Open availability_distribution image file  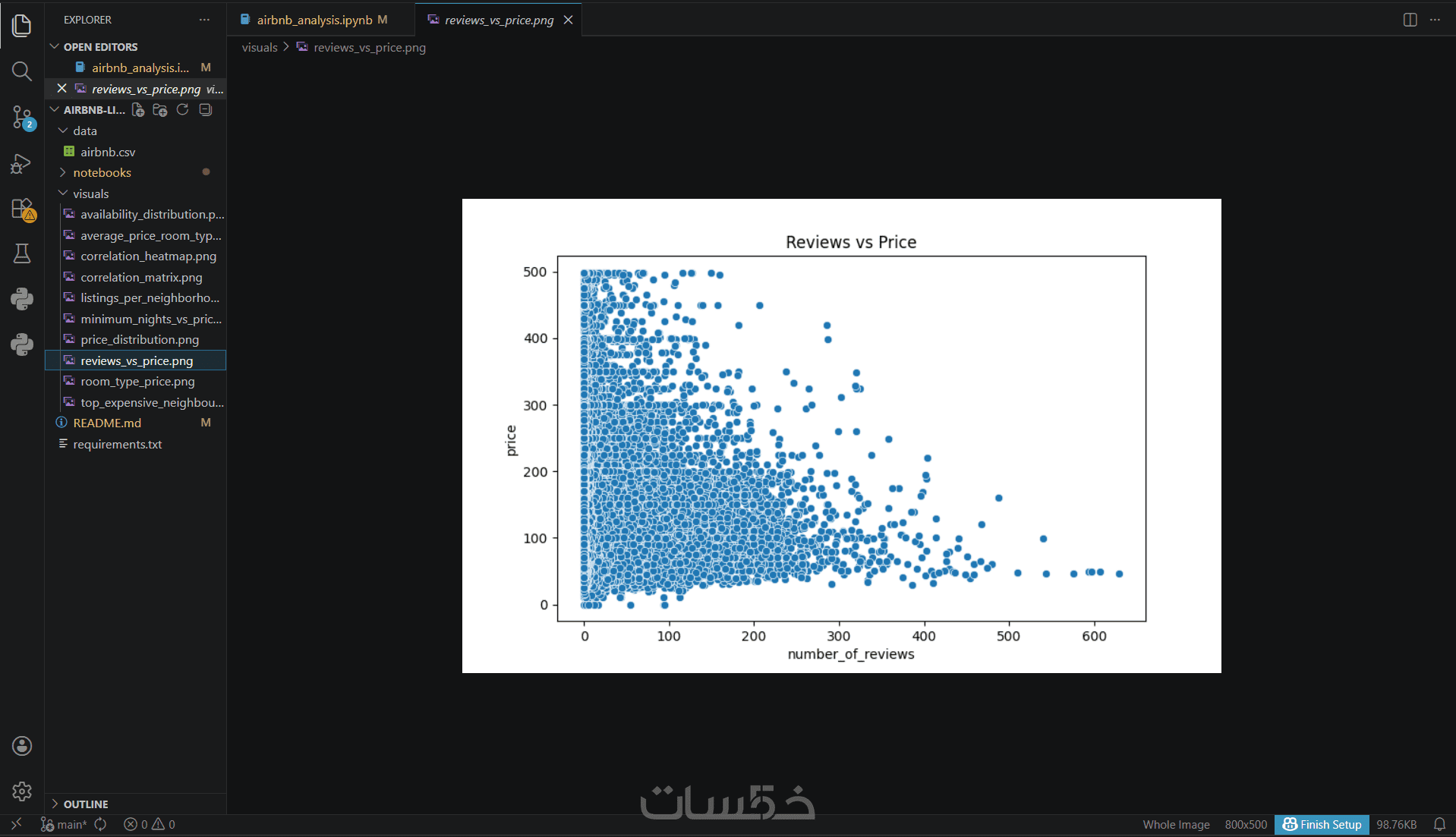135,214
